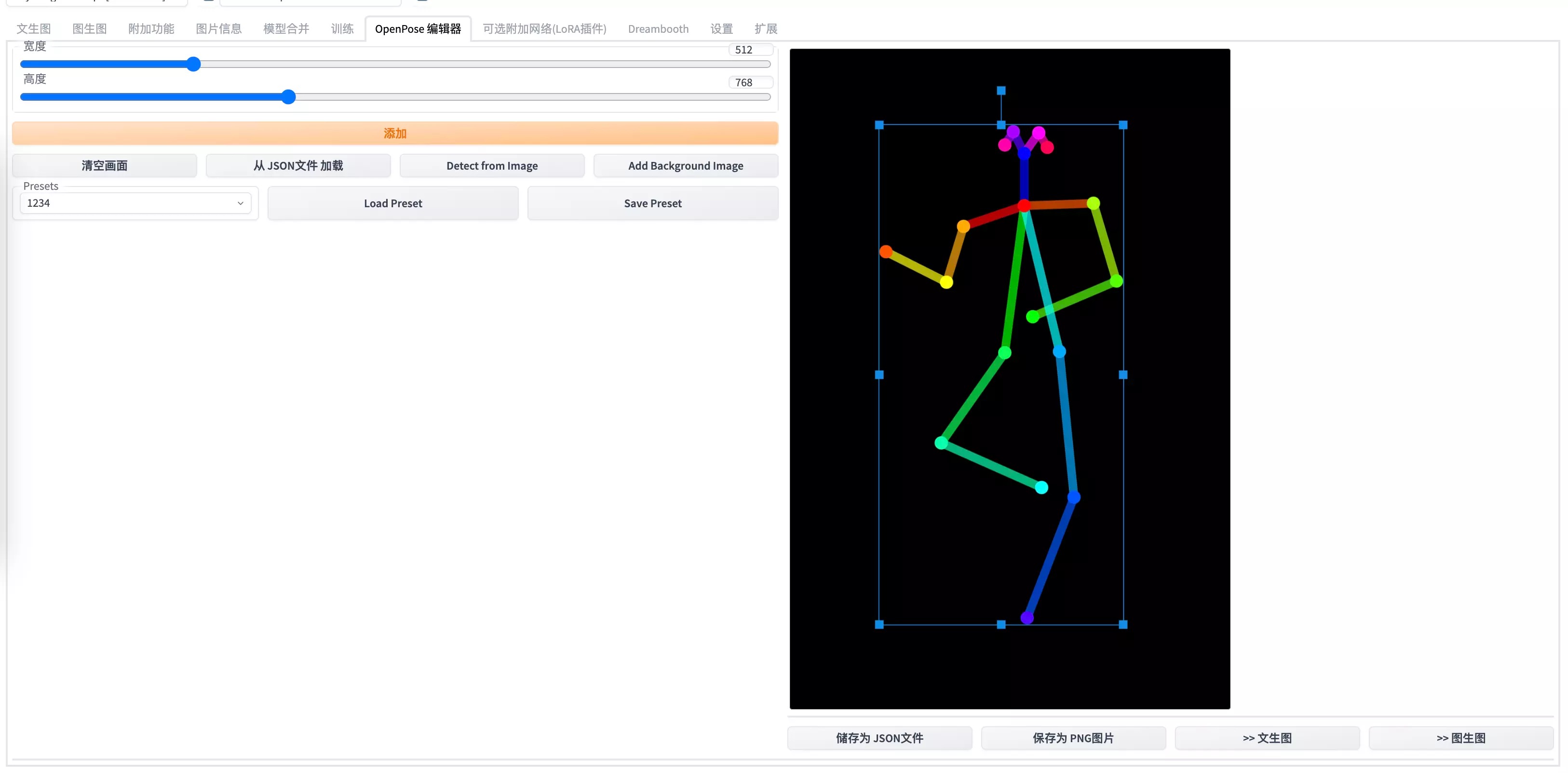Send pose to txt2img via >> 文生图
Viewport: 1568px width, 773px height.
coord(1267,738)
